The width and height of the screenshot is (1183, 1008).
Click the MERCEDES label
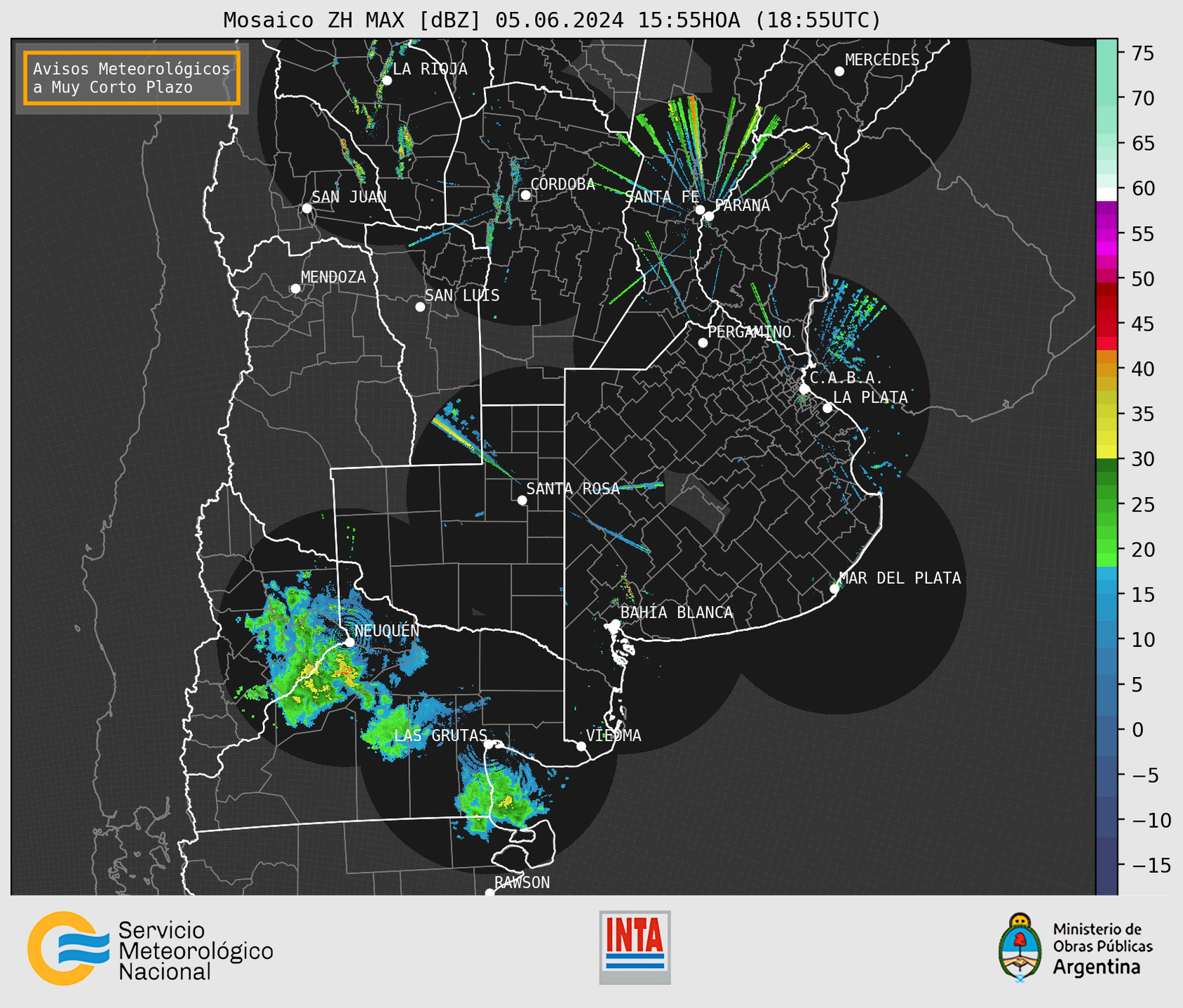point(882,60)
